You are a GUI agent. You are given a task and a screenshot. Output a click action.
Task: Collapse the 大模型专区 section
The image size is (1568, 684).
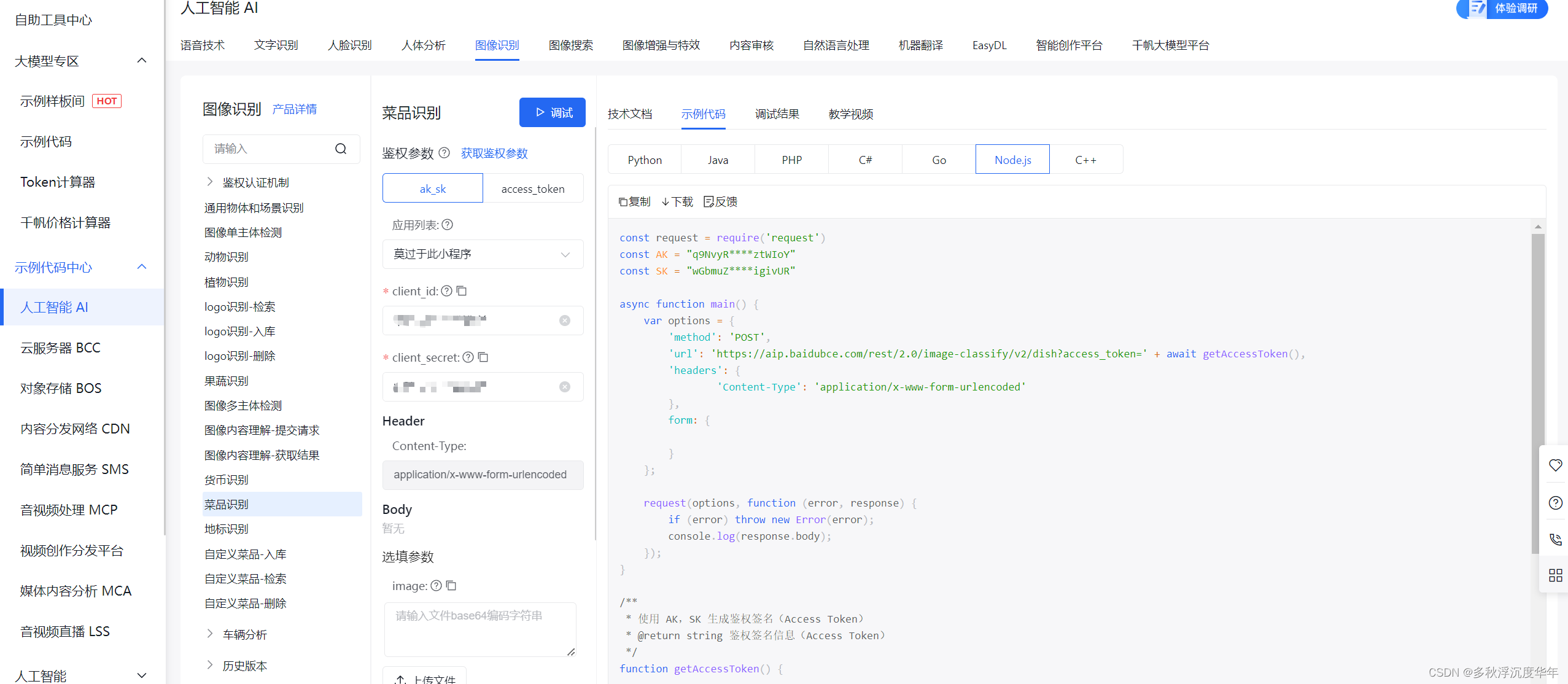point(142,61)
